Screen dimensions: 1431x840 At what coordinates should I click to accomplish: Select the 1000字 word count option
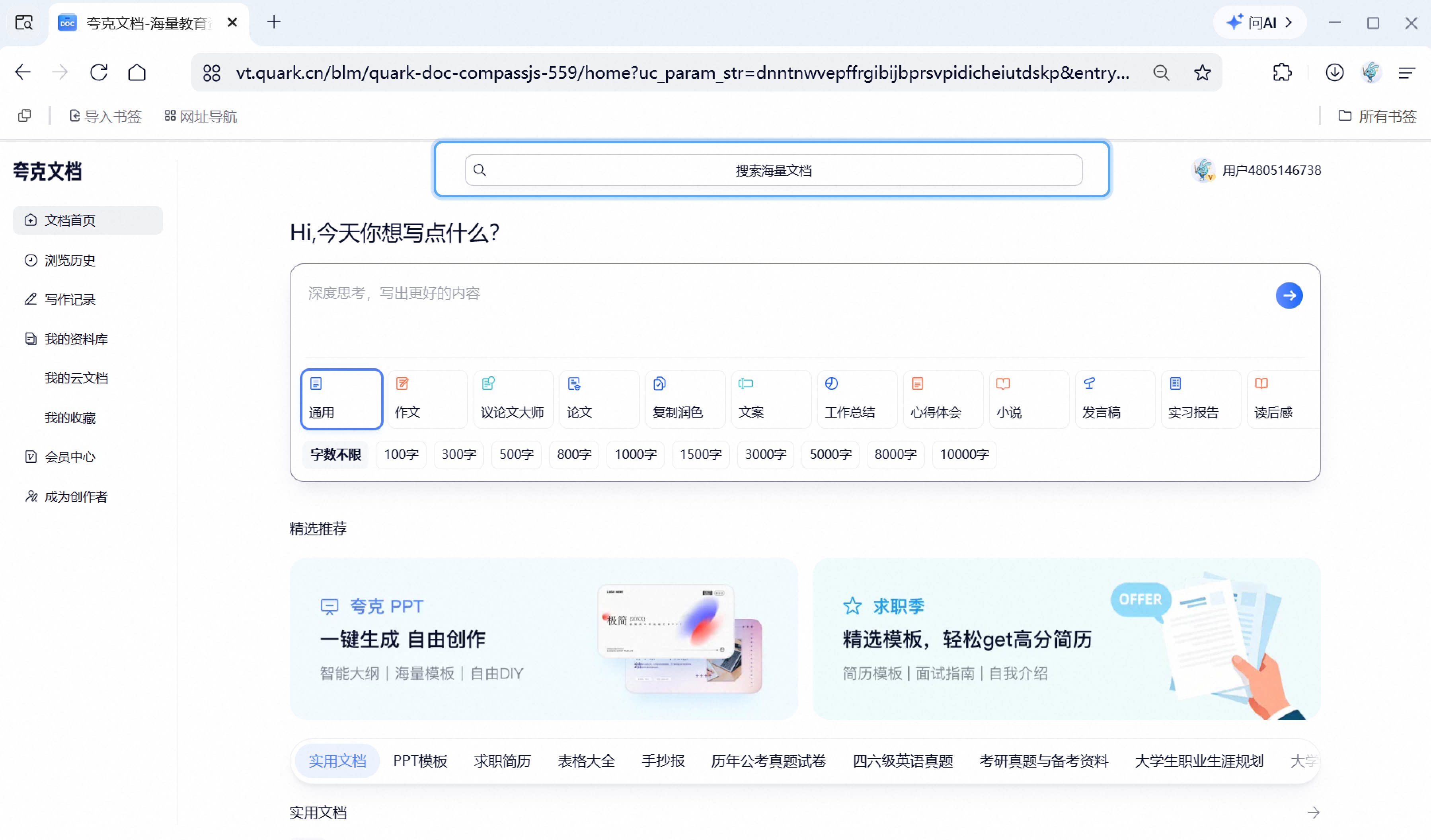[636, 455]
